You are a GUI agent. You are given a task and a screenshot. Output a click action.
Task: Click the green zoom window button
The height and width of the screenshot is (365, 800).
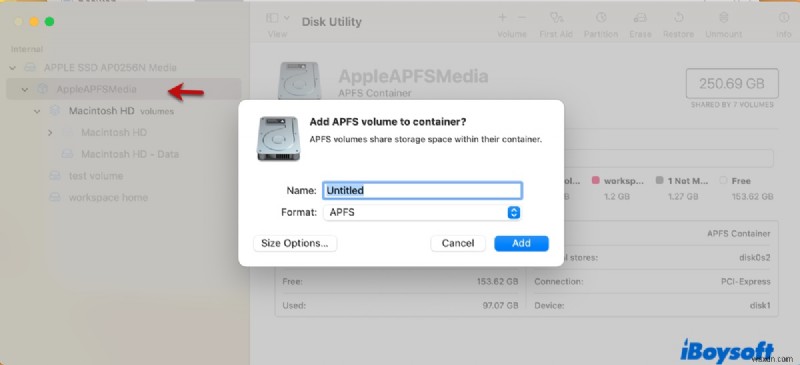pyautogui.click(x=49, y=21)
